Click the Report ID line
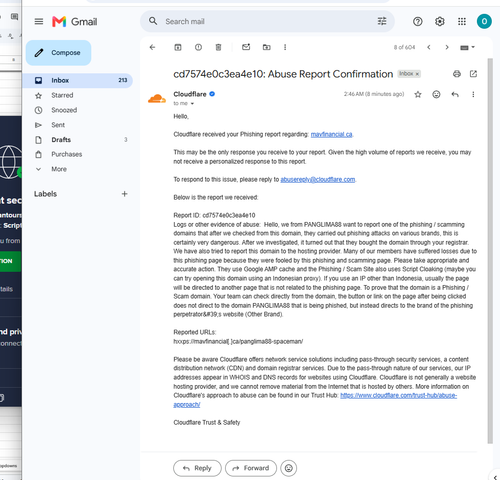The width and height of the screenshot is (500, 480). 214,215
